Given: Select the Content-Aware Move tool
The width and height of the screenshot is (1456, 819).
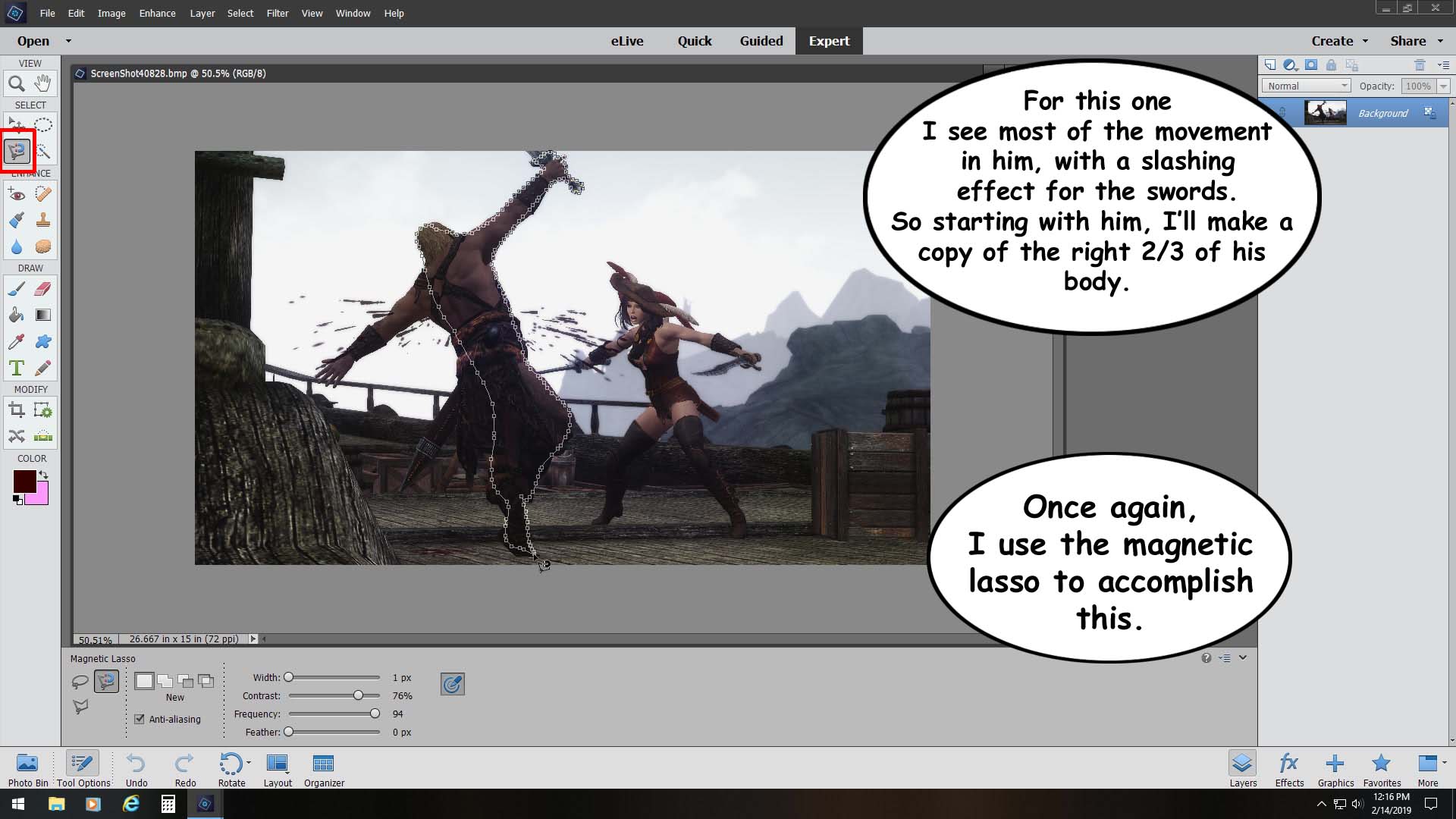Looking at the screenshot, I should coord(16,436).
